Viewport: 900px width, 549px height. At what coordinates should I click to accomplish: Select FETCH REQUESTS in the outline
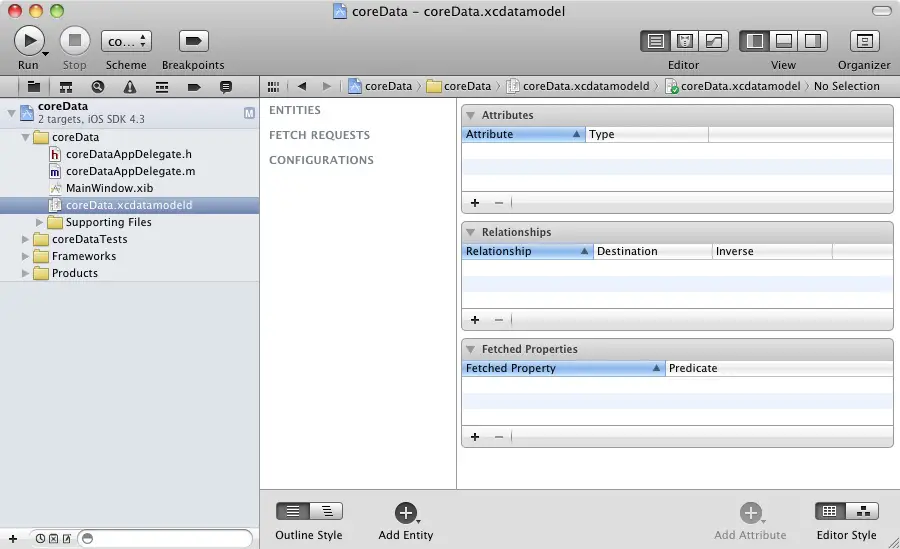[319, 135]
